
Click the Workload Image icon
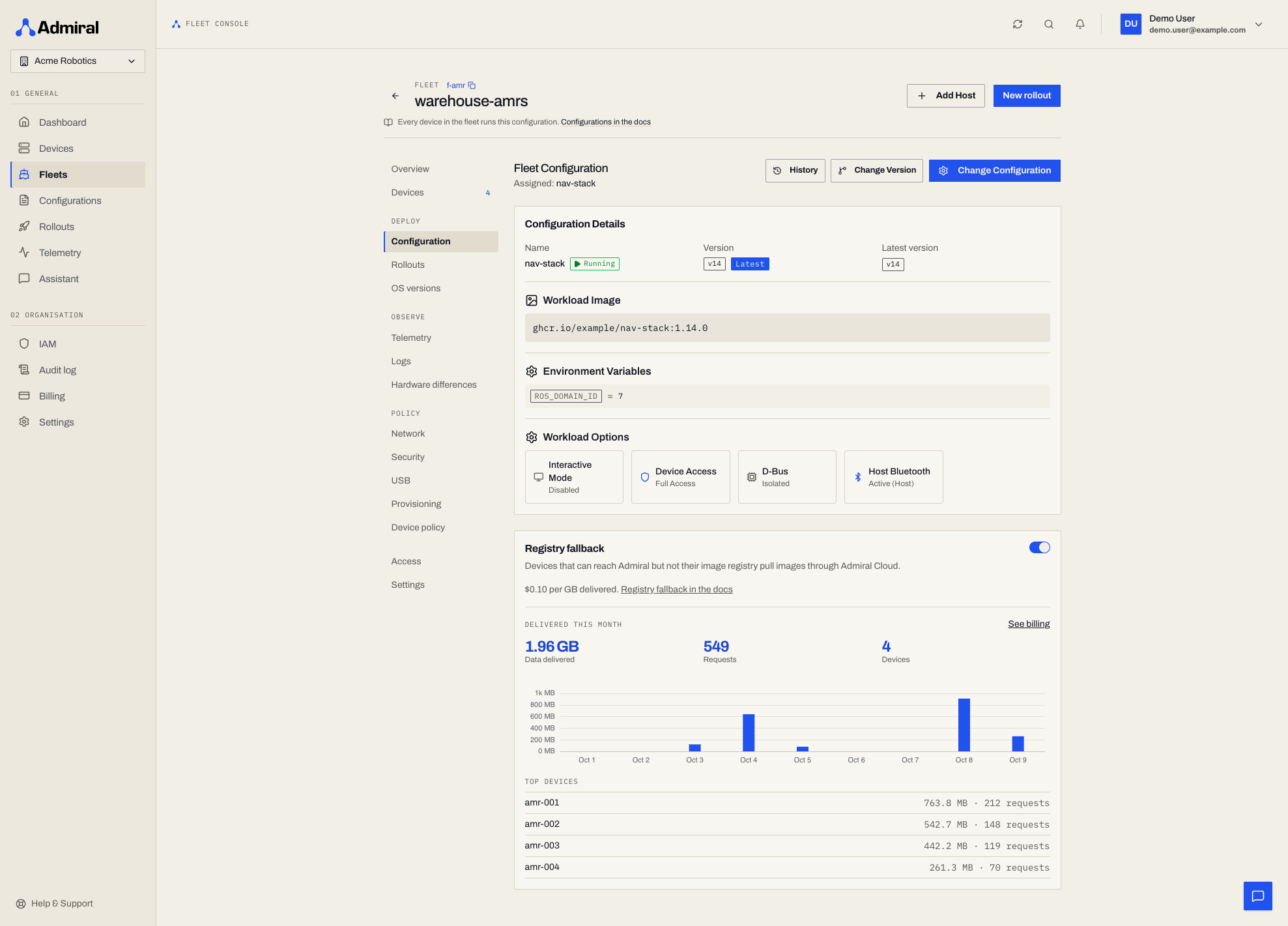532,300
